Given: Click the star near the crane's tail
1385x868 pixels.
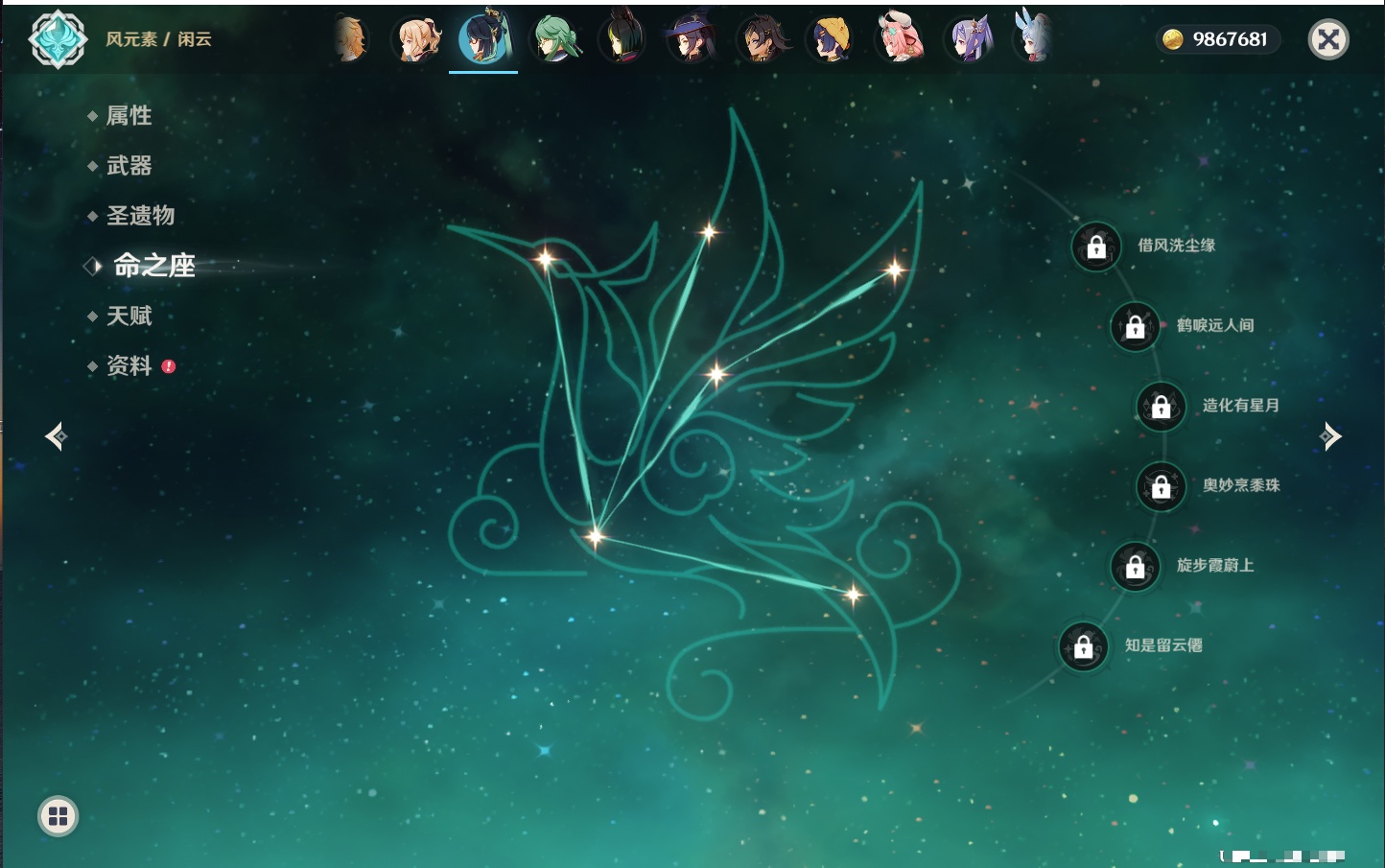Looking at the screenshot, I should pos(853,596).
